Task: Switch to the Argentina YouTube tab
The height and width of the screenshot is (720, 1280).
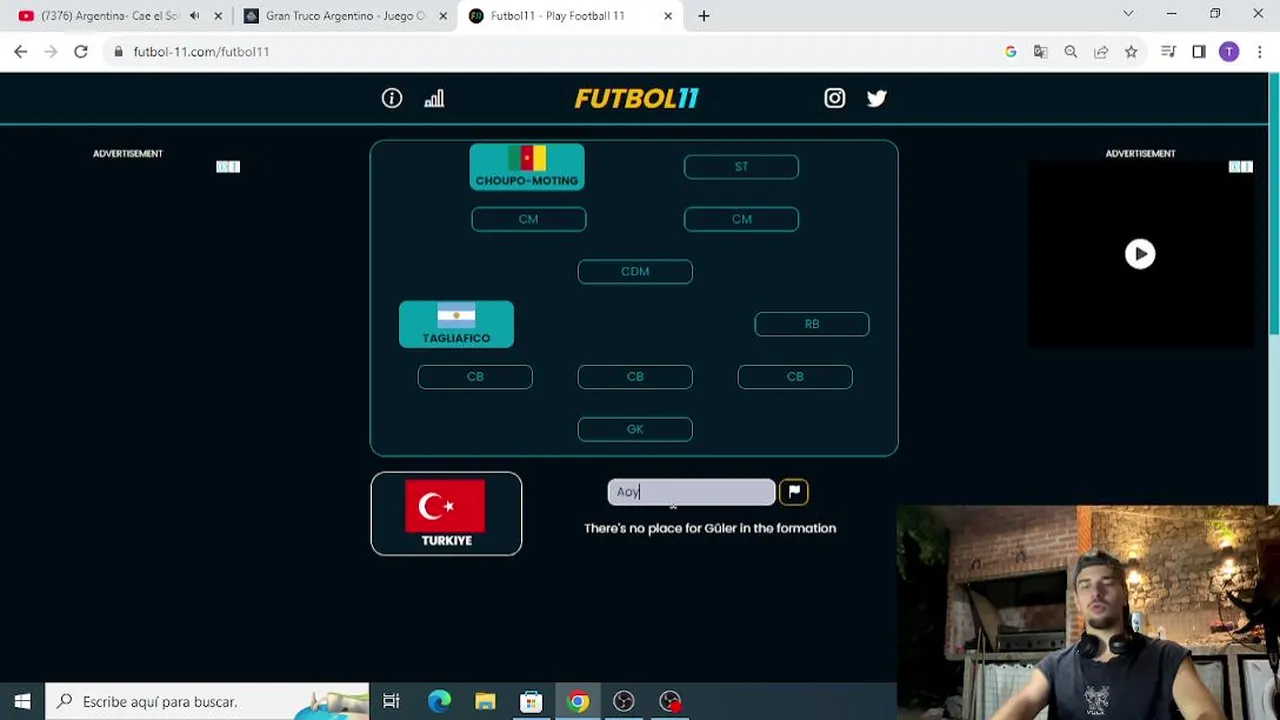Action: pyautogui.click(x=110, y=16)
